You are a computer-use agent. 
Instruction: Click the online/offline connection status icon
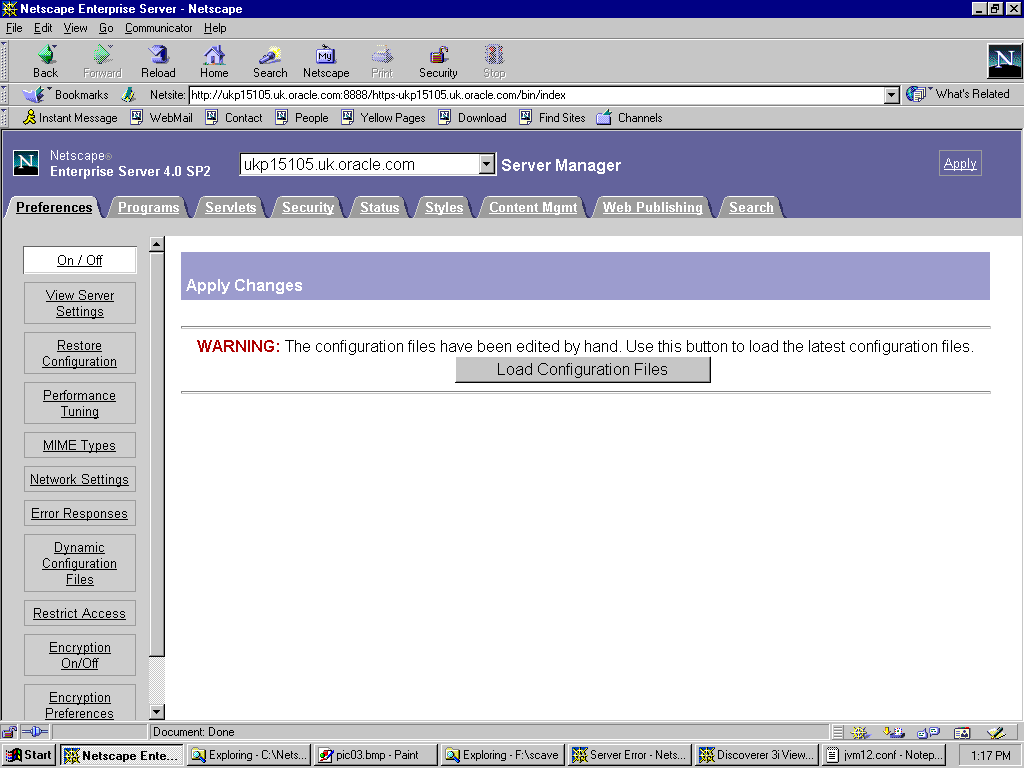pyautogui.click(x=35, y=732)
